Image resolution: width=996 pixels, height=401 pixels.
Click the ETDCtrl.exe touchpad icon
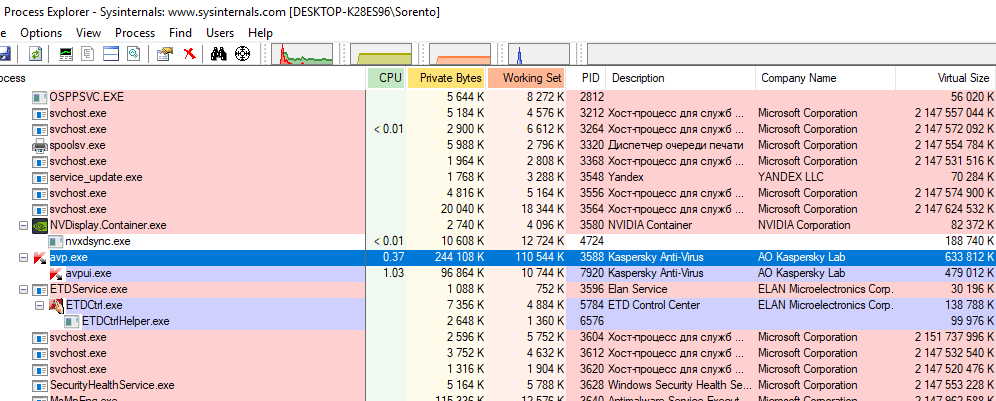tap(57, 305)
